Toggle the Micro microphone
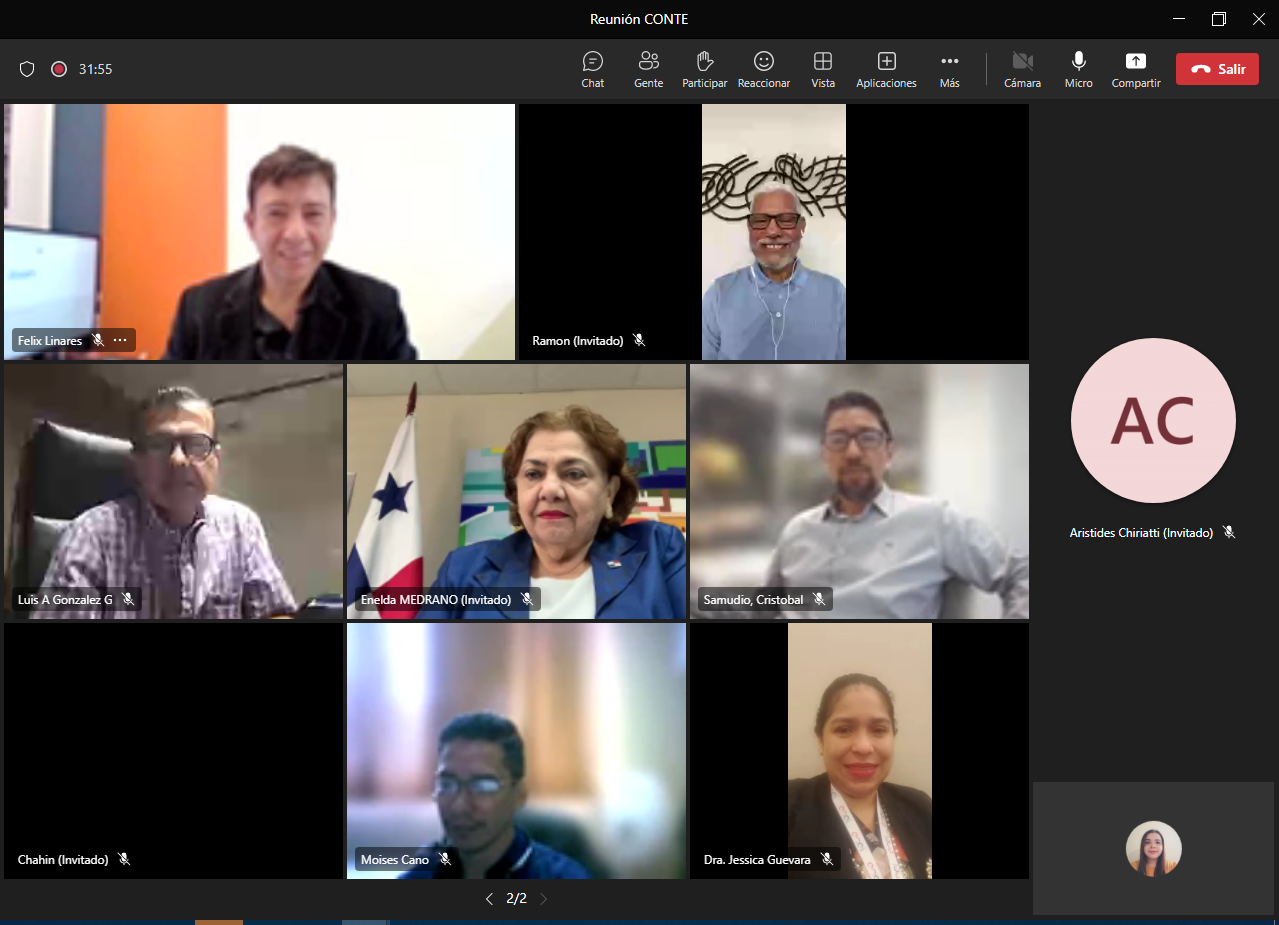 1078,69
